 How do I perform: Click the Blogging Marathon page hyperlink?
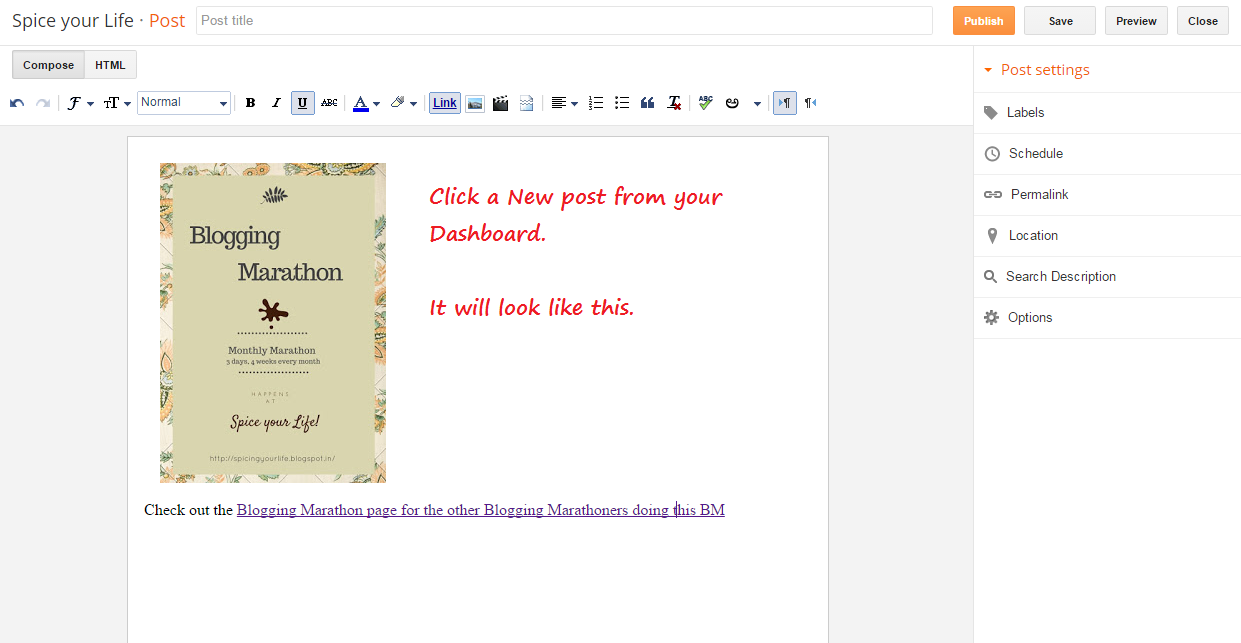tap(480, 510)
